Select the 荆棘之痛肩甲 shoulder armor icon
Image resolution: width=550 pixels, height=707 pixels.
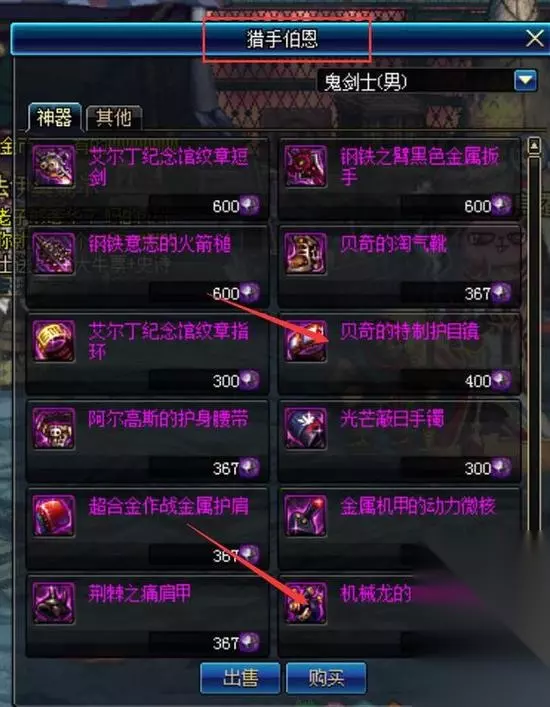54,603
